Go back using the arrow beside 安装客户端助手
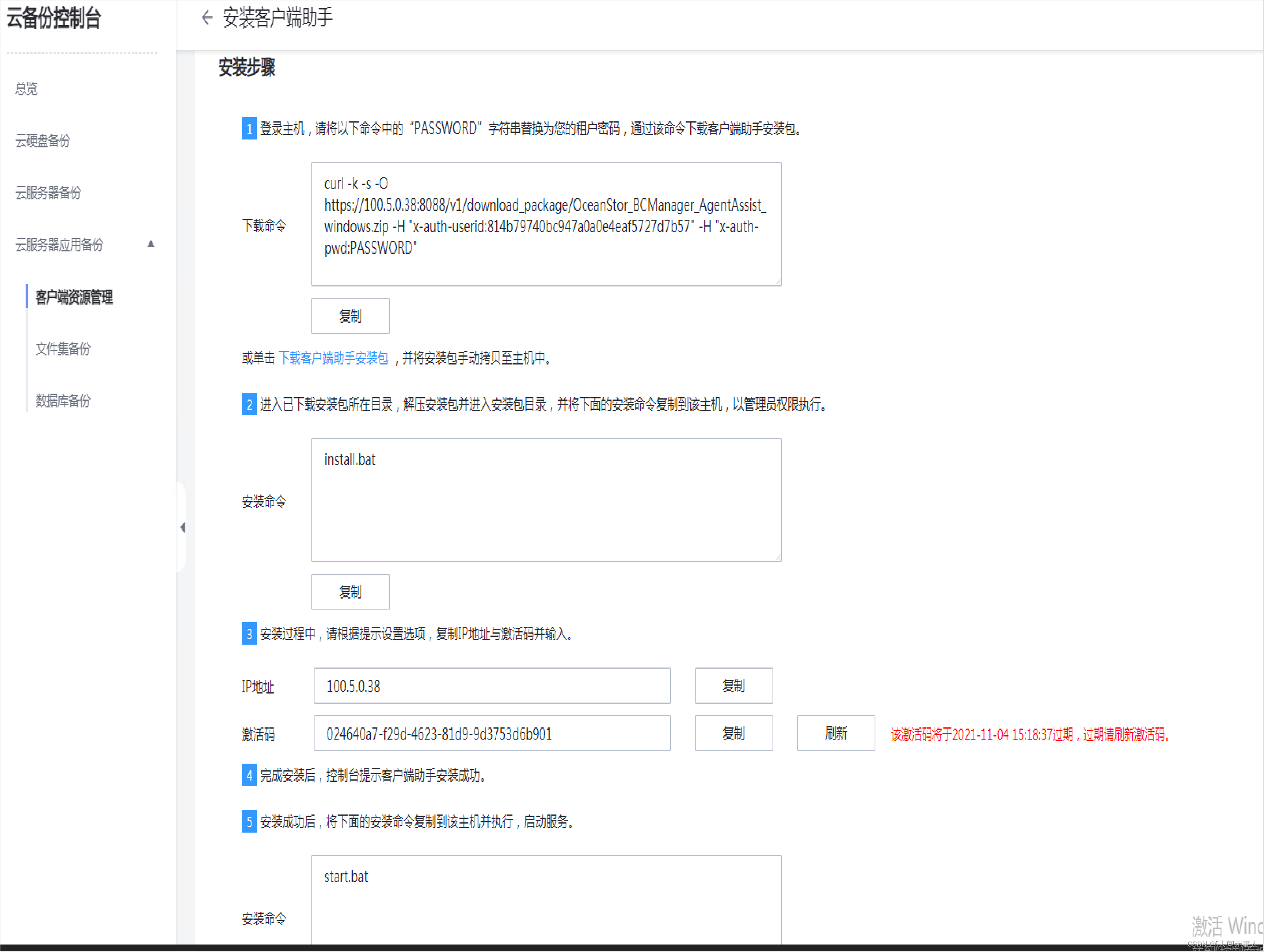The height and width of the screenshot is (952, 1264). pyautogui.click(x=207, y=18)
